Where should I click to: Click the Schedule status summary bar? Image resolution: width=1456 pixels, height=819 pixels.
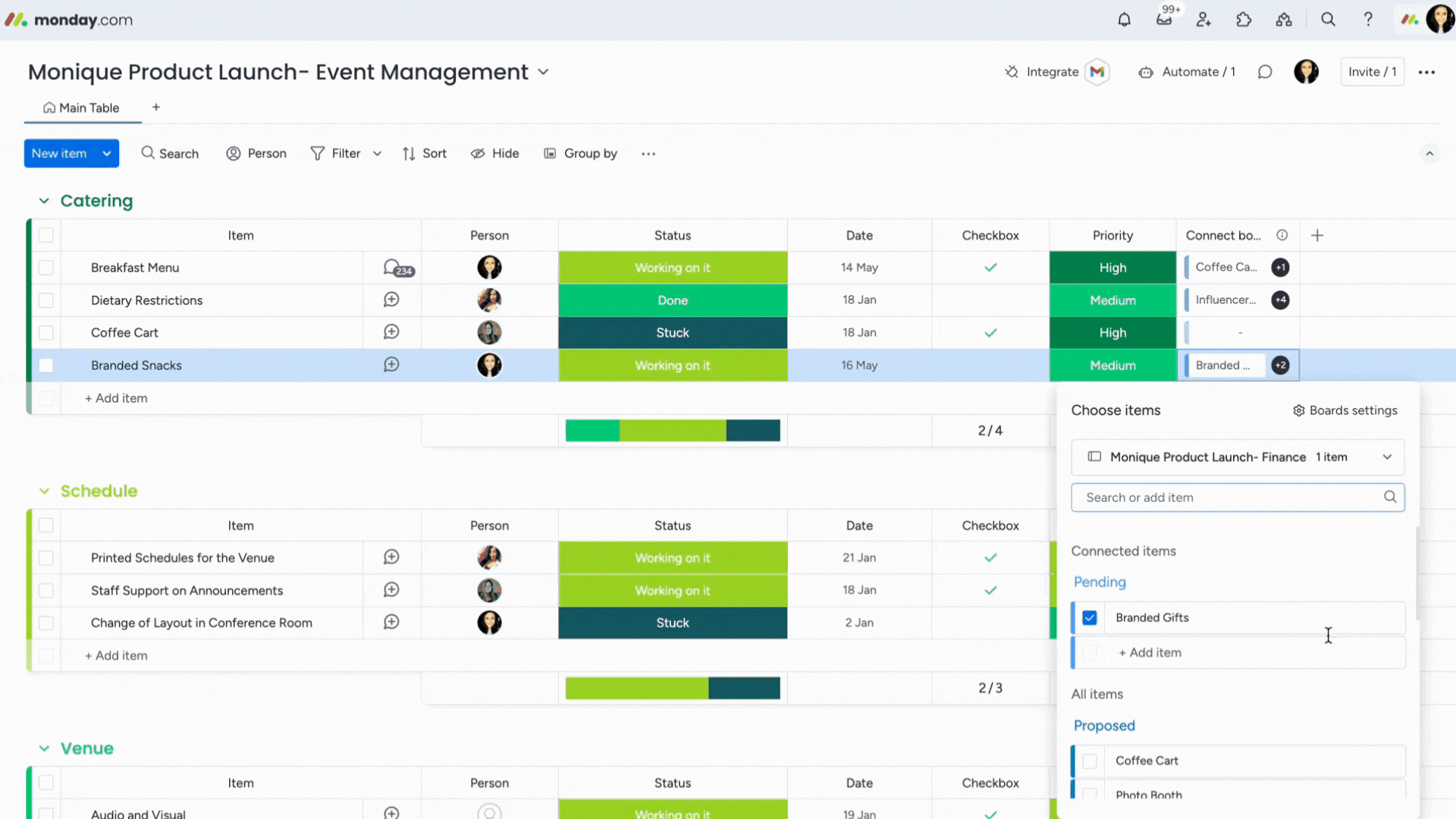[673, 689]
